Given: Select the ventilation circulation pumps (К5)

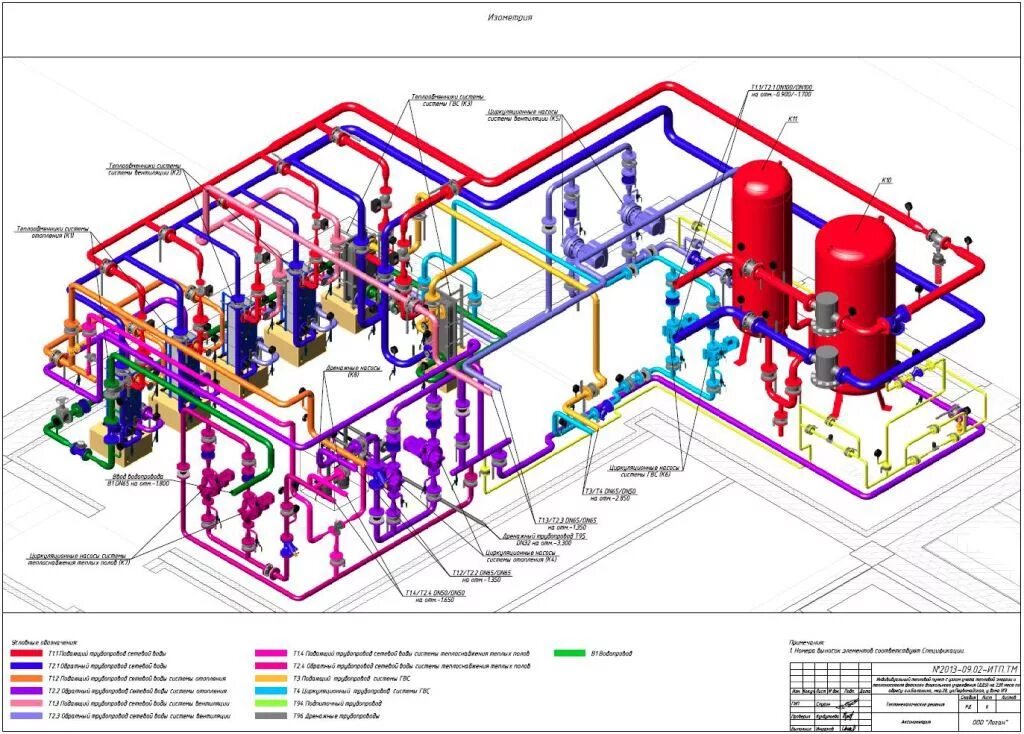Looking at the screenshot, I should (630, 215).
